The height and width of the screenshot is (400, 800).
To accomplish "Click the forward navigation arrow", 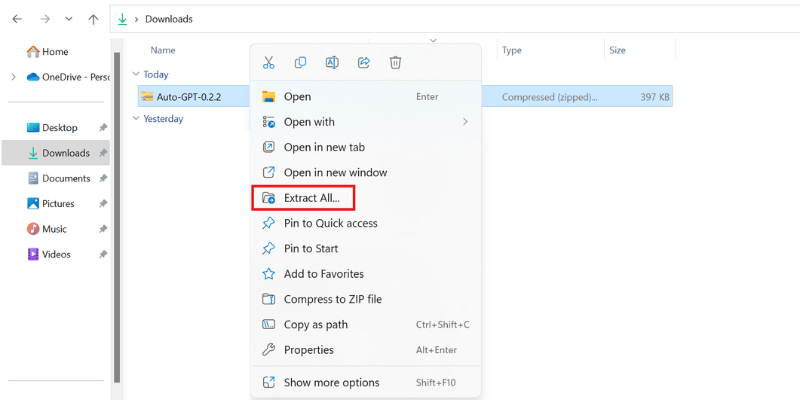I will tap(45, 19).
